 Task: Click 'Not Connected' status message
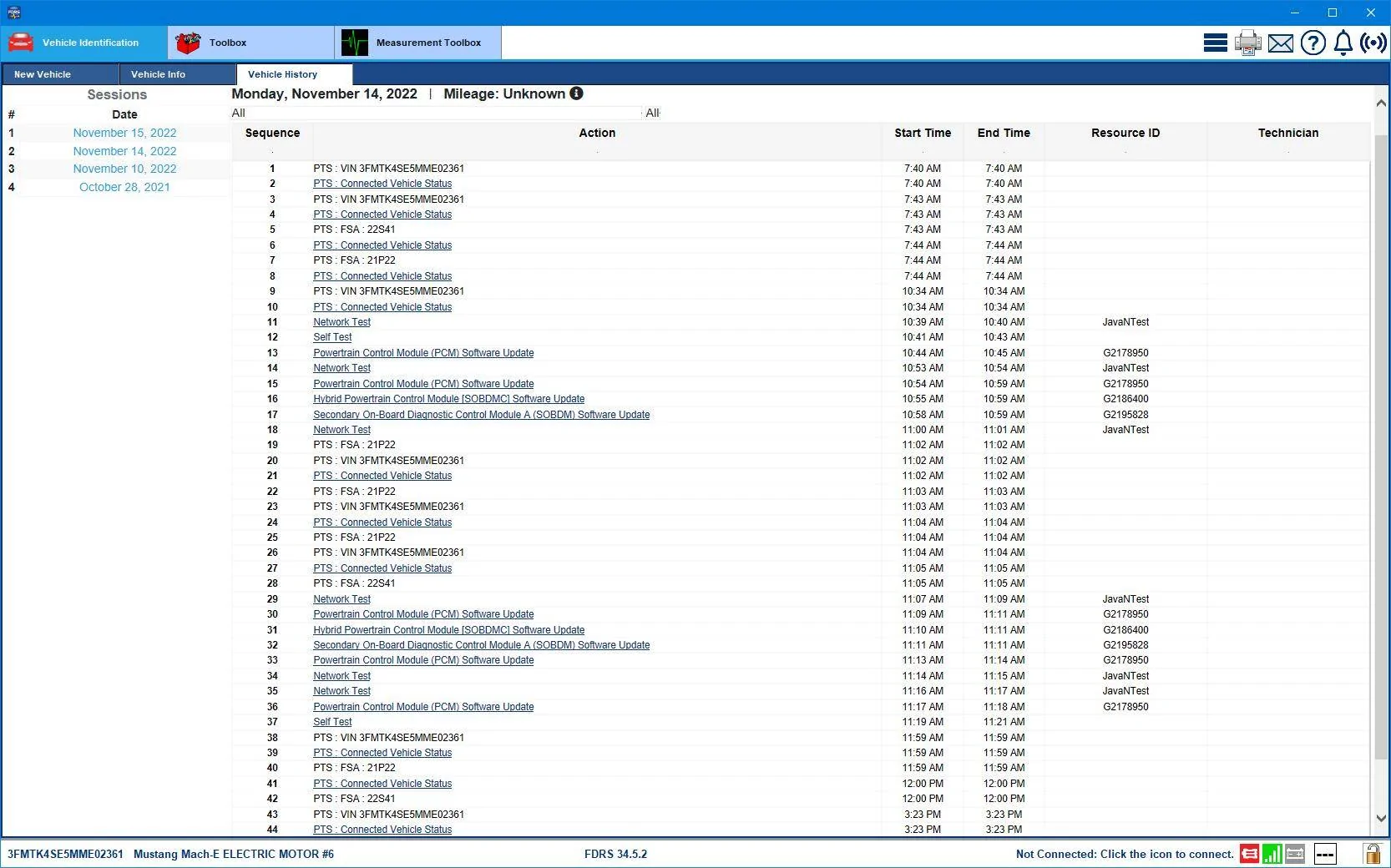[x=1125, y=854]
